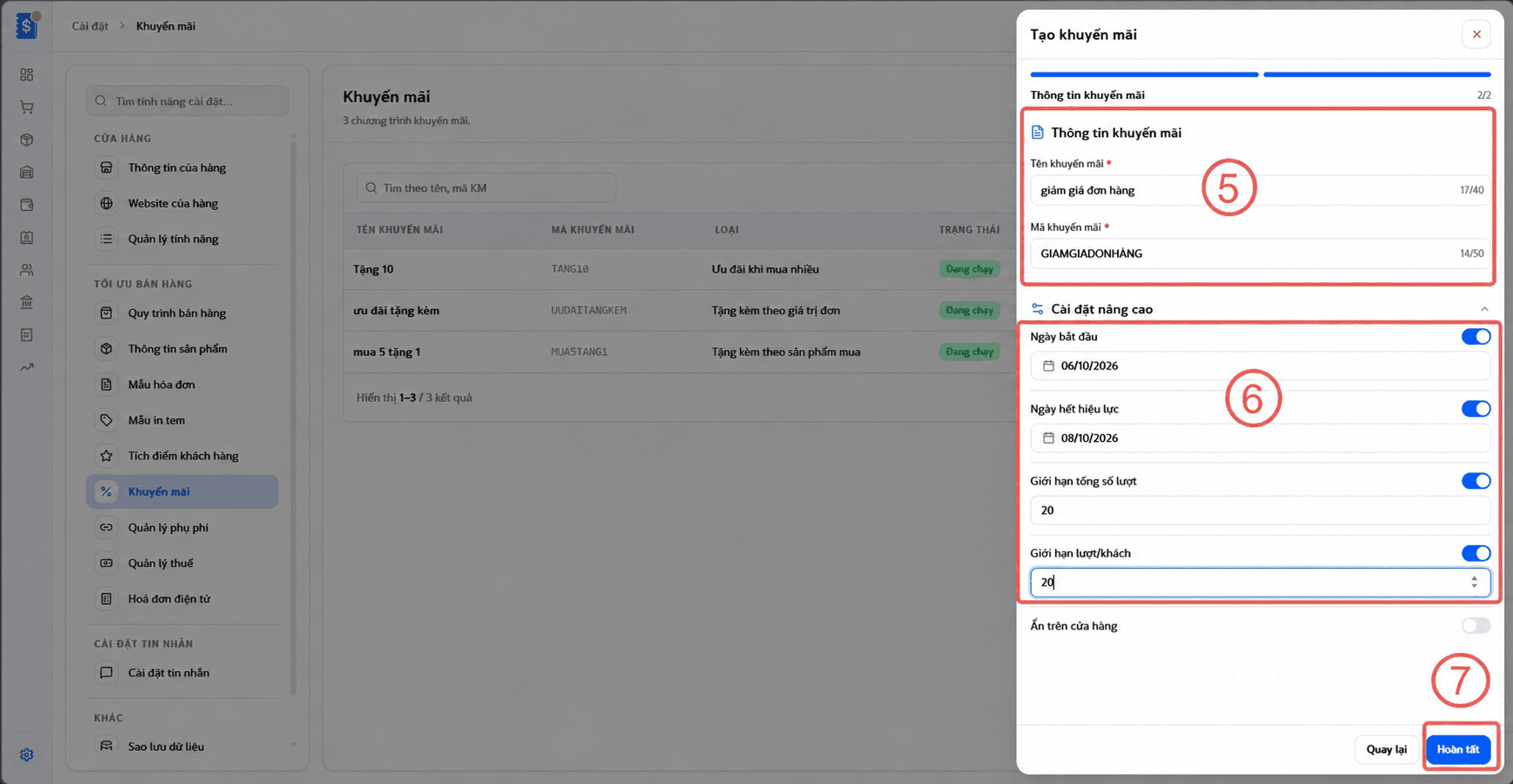Click the Tìm theo tên, mã KM search field
The height and width of the screenshot is (784, 1513).
tap(486, 188)
